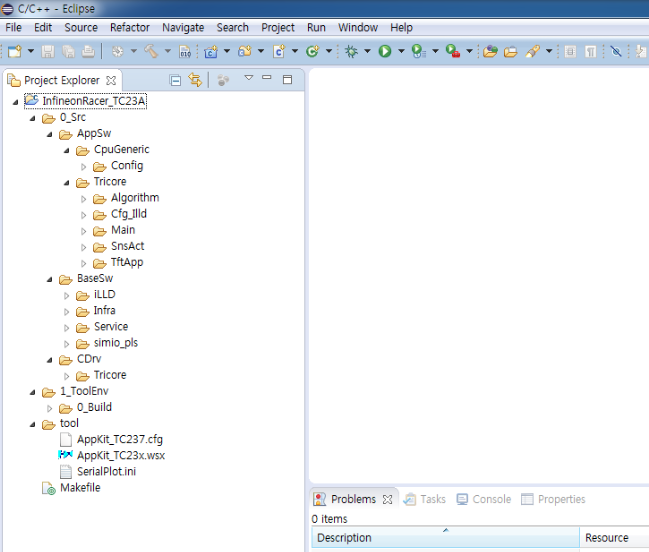
Task: Toggle Block Selection Mode icon
Action: (x=570, y=51)
